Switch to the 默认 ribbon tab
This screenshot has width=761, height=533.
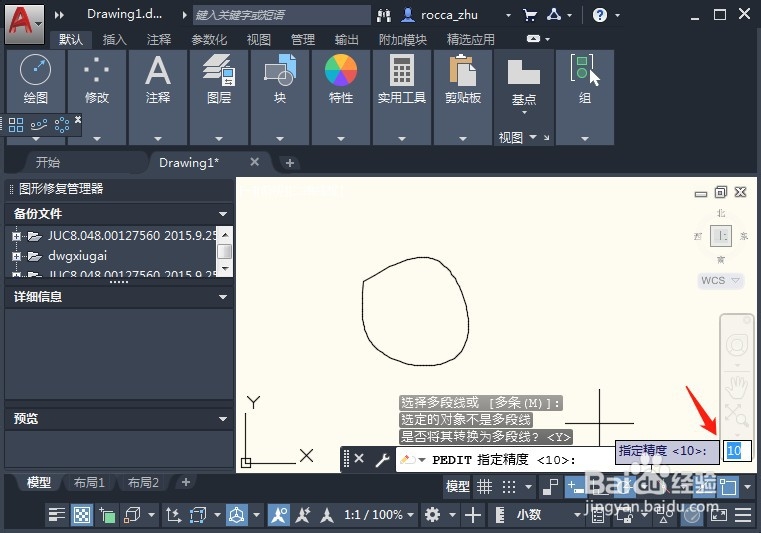[71, 39]
